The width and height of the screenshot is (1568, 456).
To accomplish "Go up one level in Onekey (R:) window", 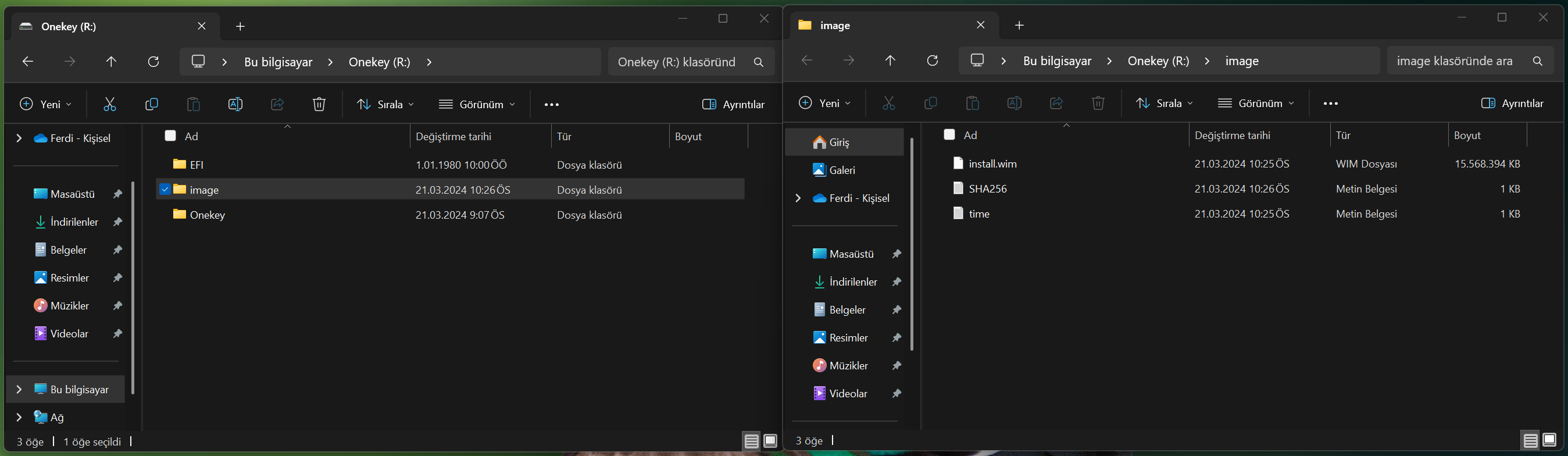I will (x=111, y=62).
